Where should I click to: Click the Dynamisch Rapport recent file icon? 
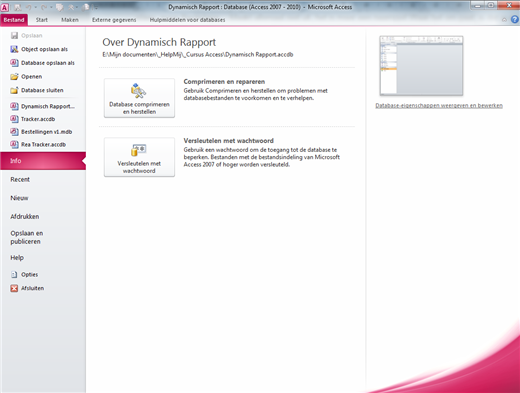(x=14, y=106)
